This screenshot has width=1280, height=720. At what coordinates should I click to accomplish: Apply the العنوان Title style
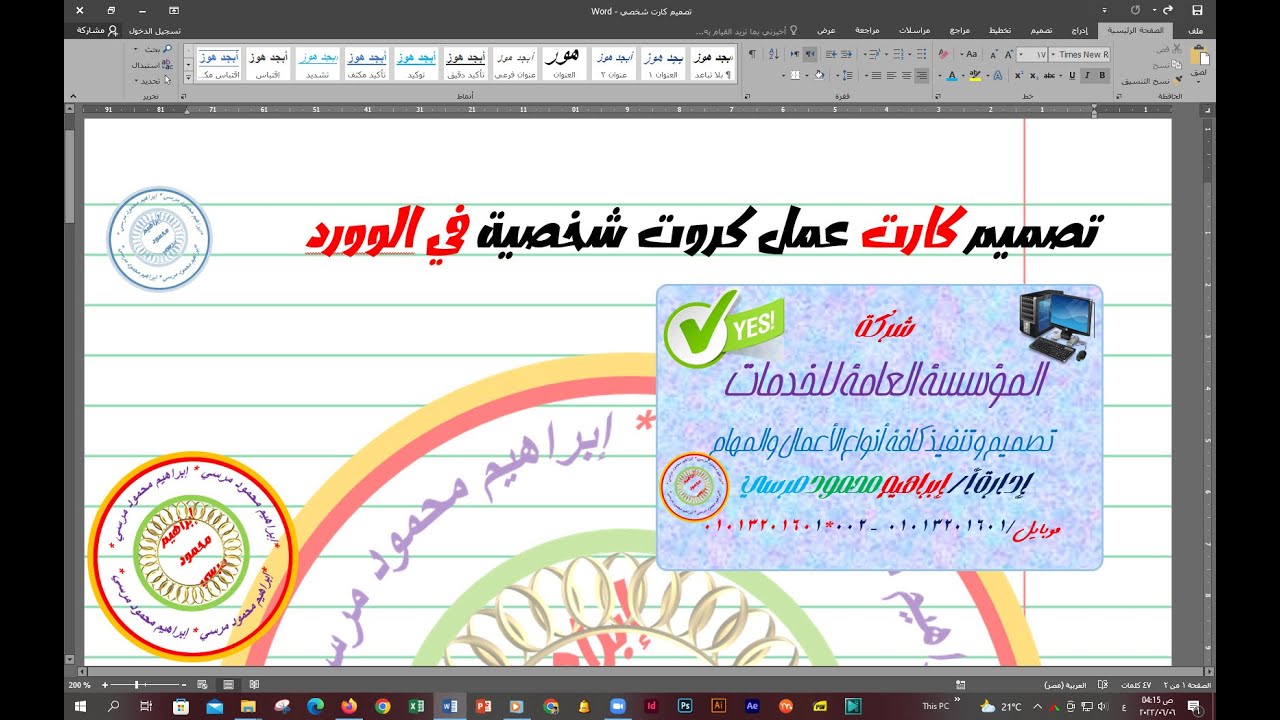click(x=566, y=62)
